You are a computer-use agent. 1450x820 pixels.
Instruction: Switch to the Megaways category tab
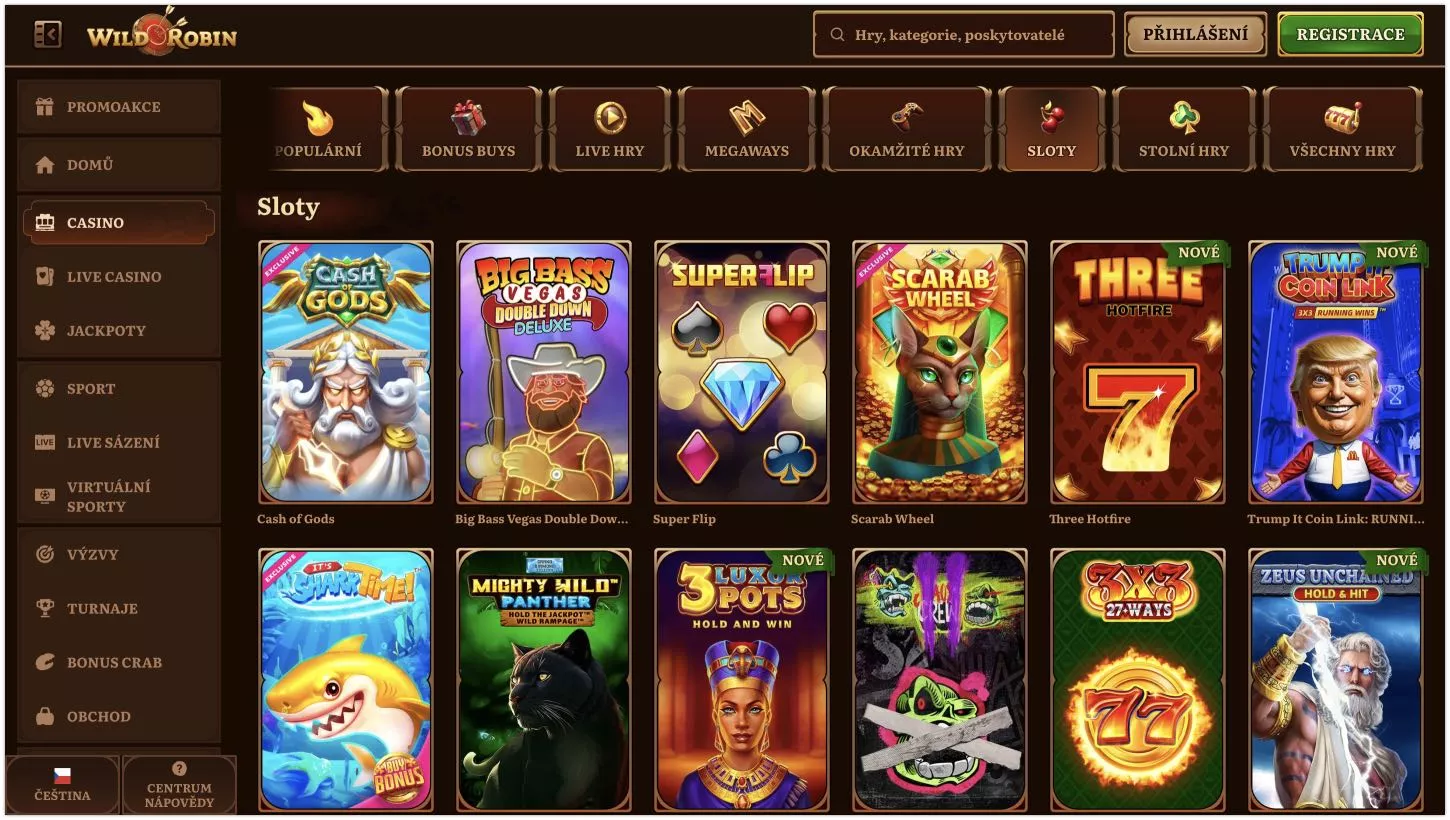[x=747, y=129]
